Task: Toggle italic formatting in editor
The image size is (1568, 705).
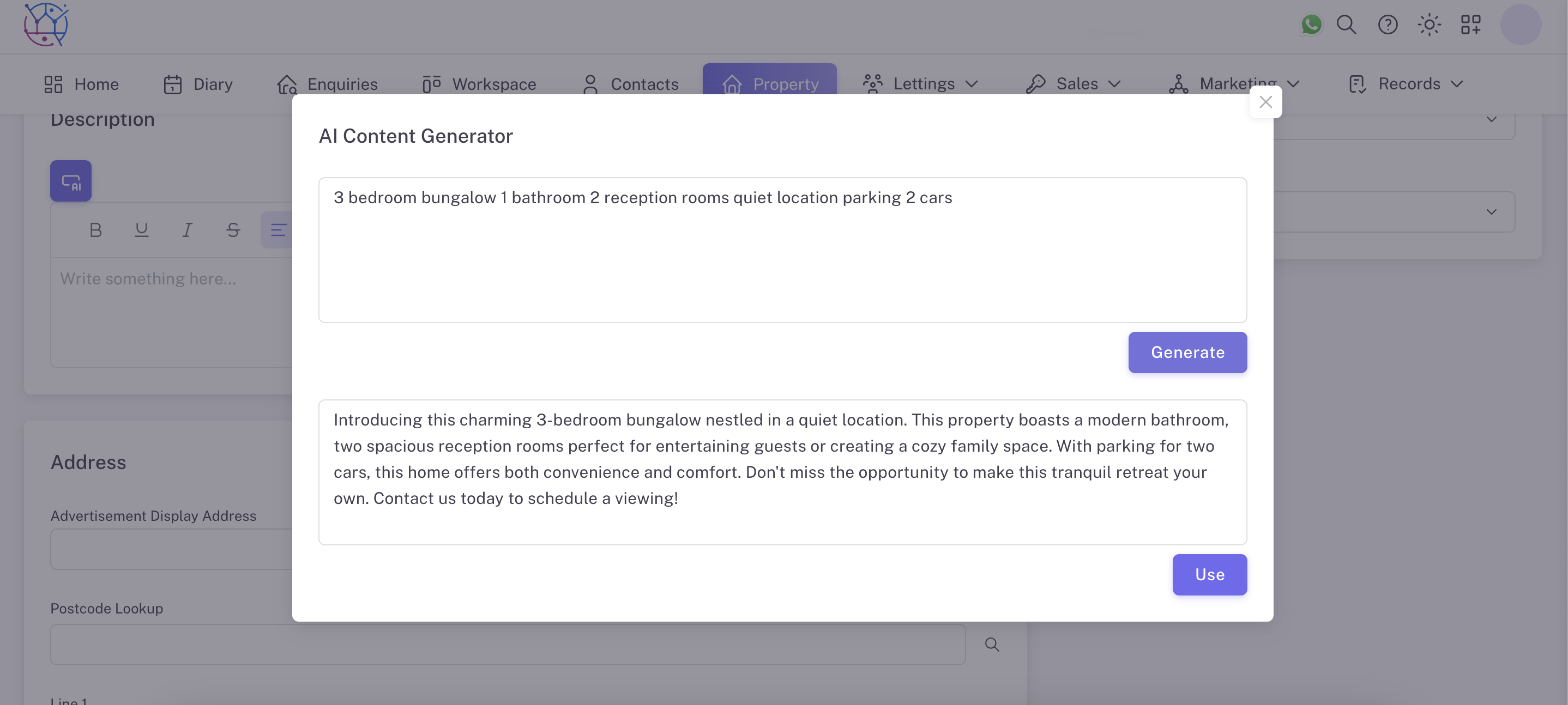Action: point(187,230)
